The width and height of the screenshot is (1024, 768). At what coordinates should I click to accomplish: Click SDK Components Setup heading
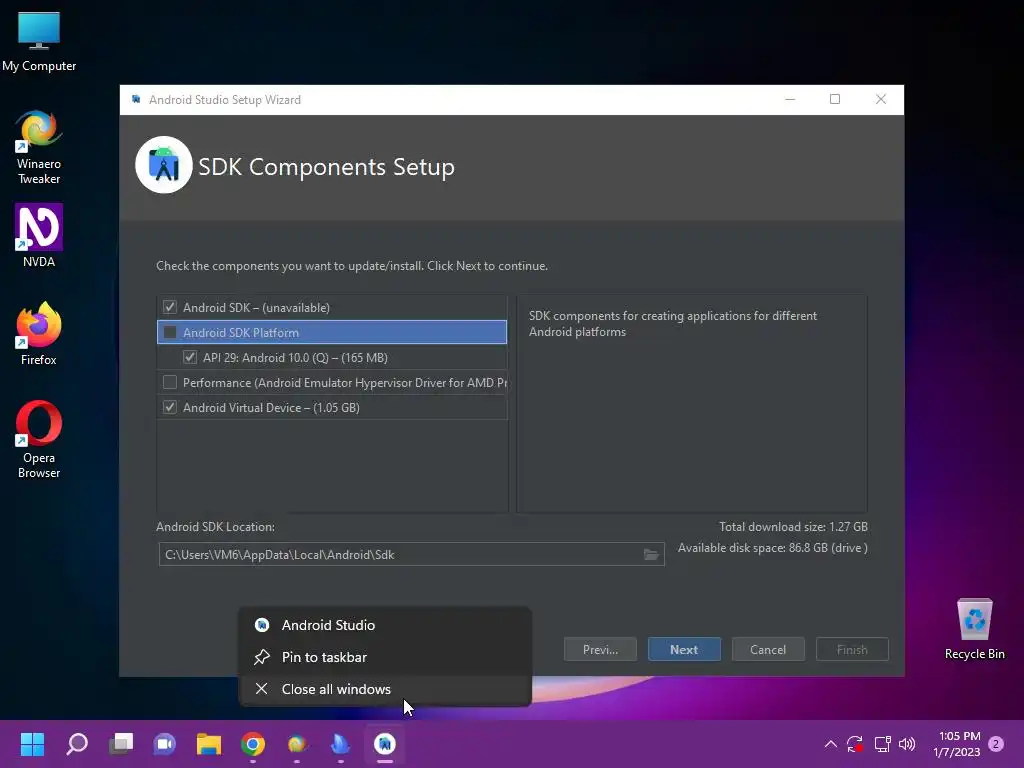click(327, 167)
